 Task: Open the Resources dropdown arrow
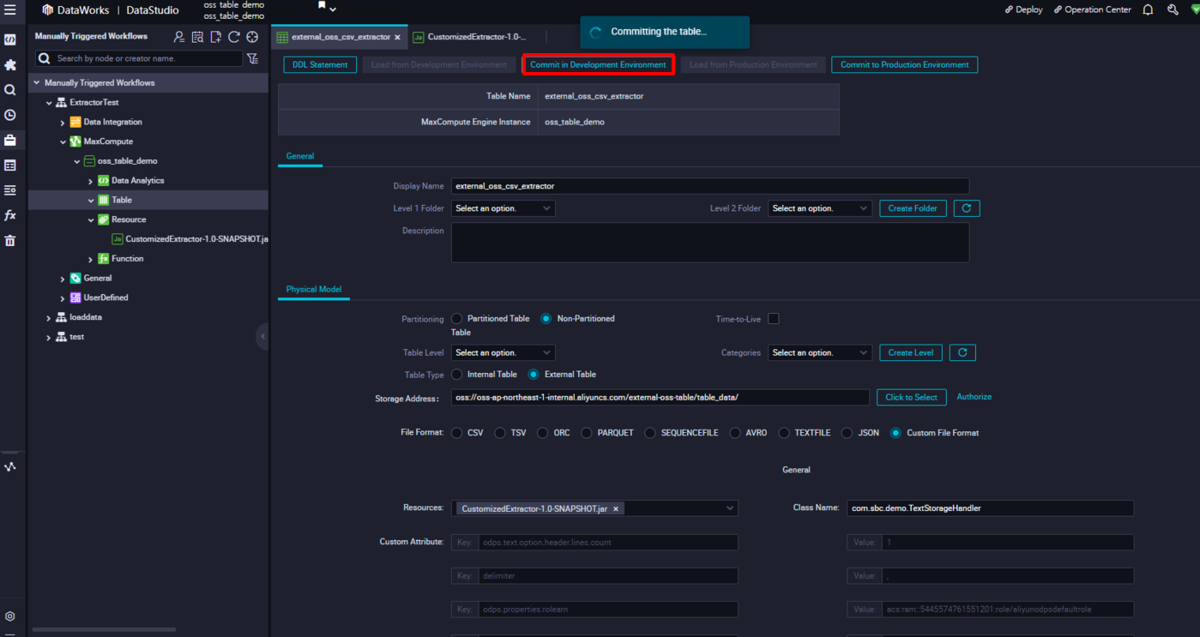[x=730, y=508]
